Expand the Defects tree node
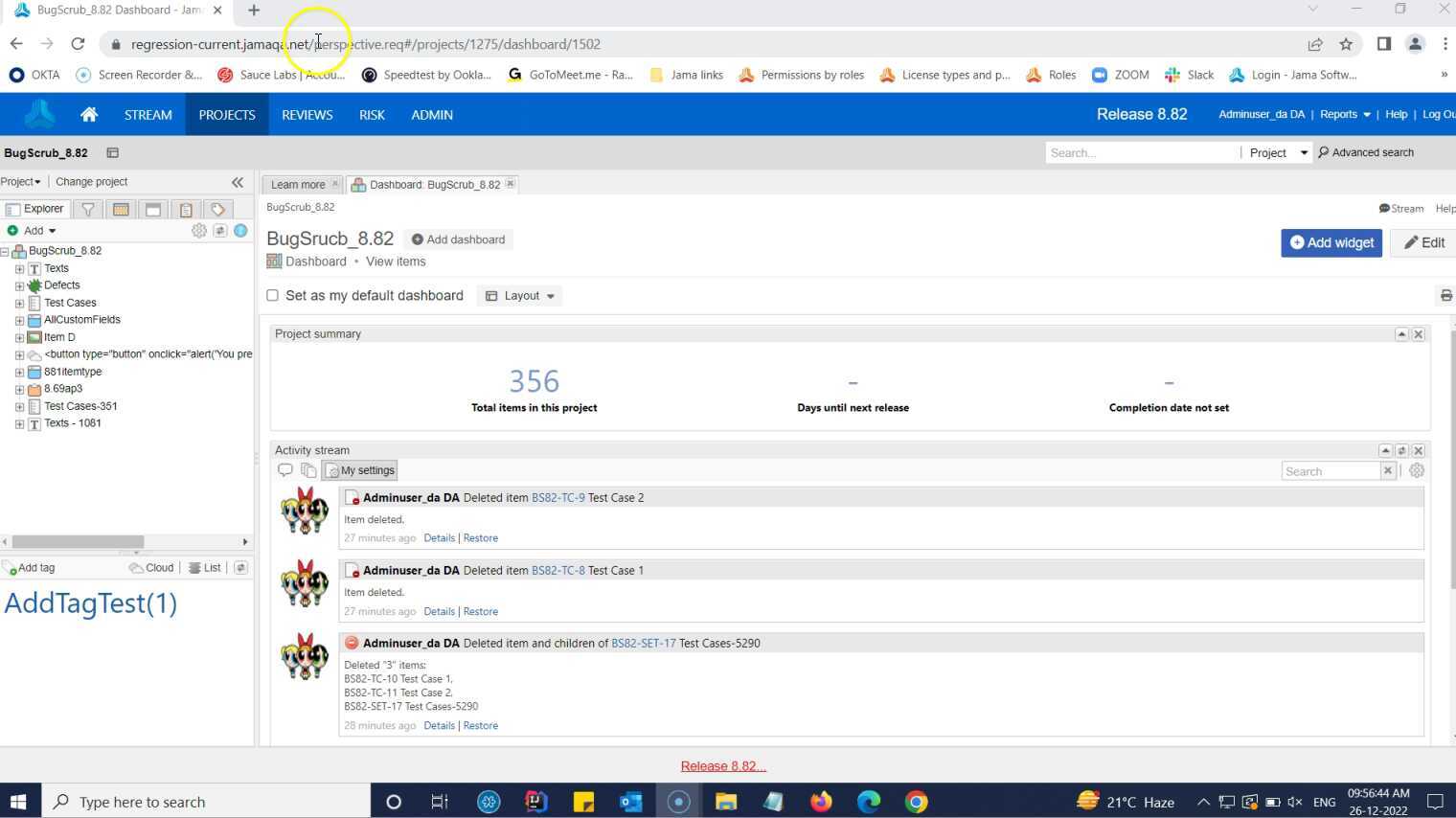The height and width of the screenshot is (818, 1456). point(19,284)
